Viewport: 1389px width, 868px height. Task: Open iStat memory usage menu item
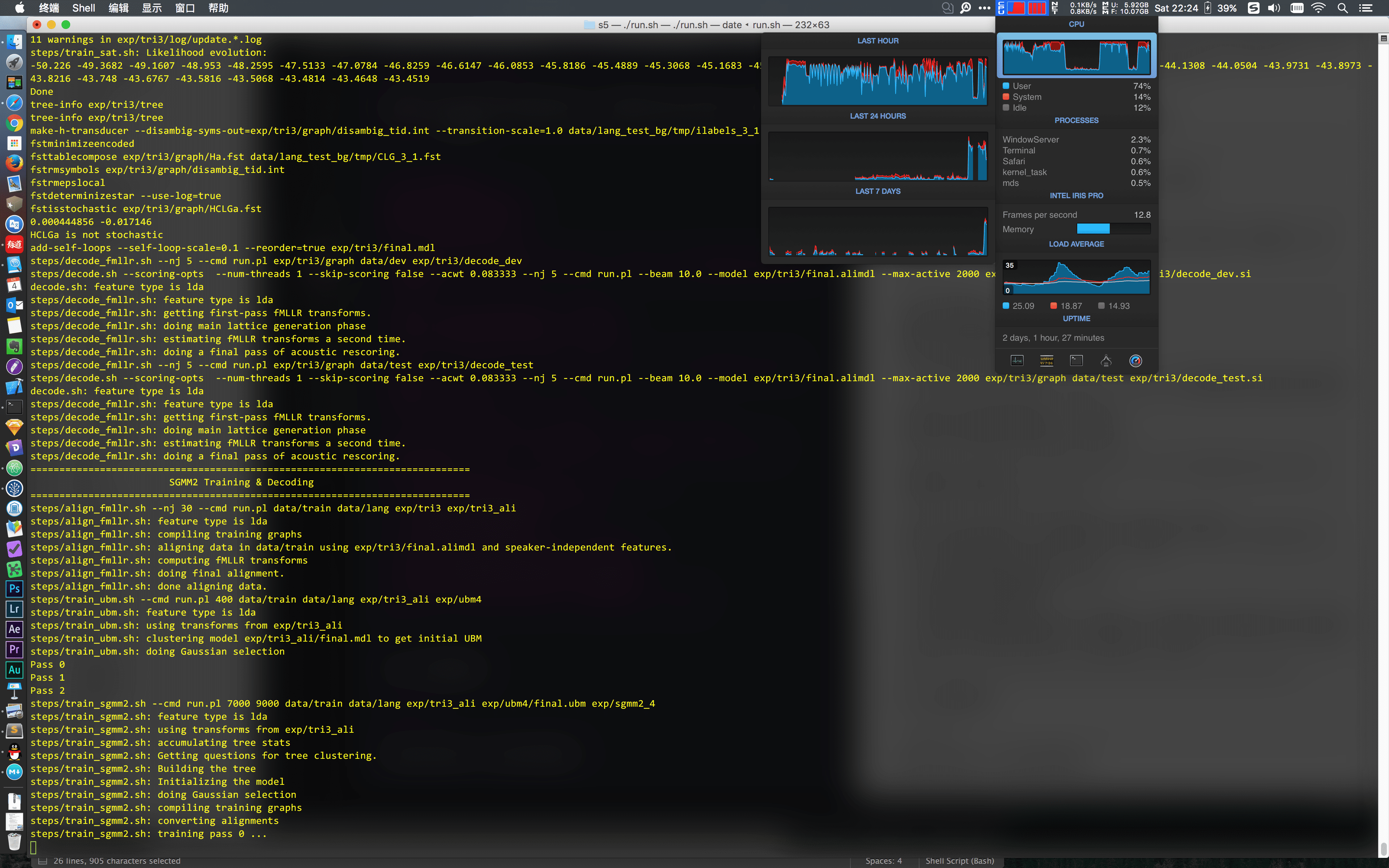1125,8
